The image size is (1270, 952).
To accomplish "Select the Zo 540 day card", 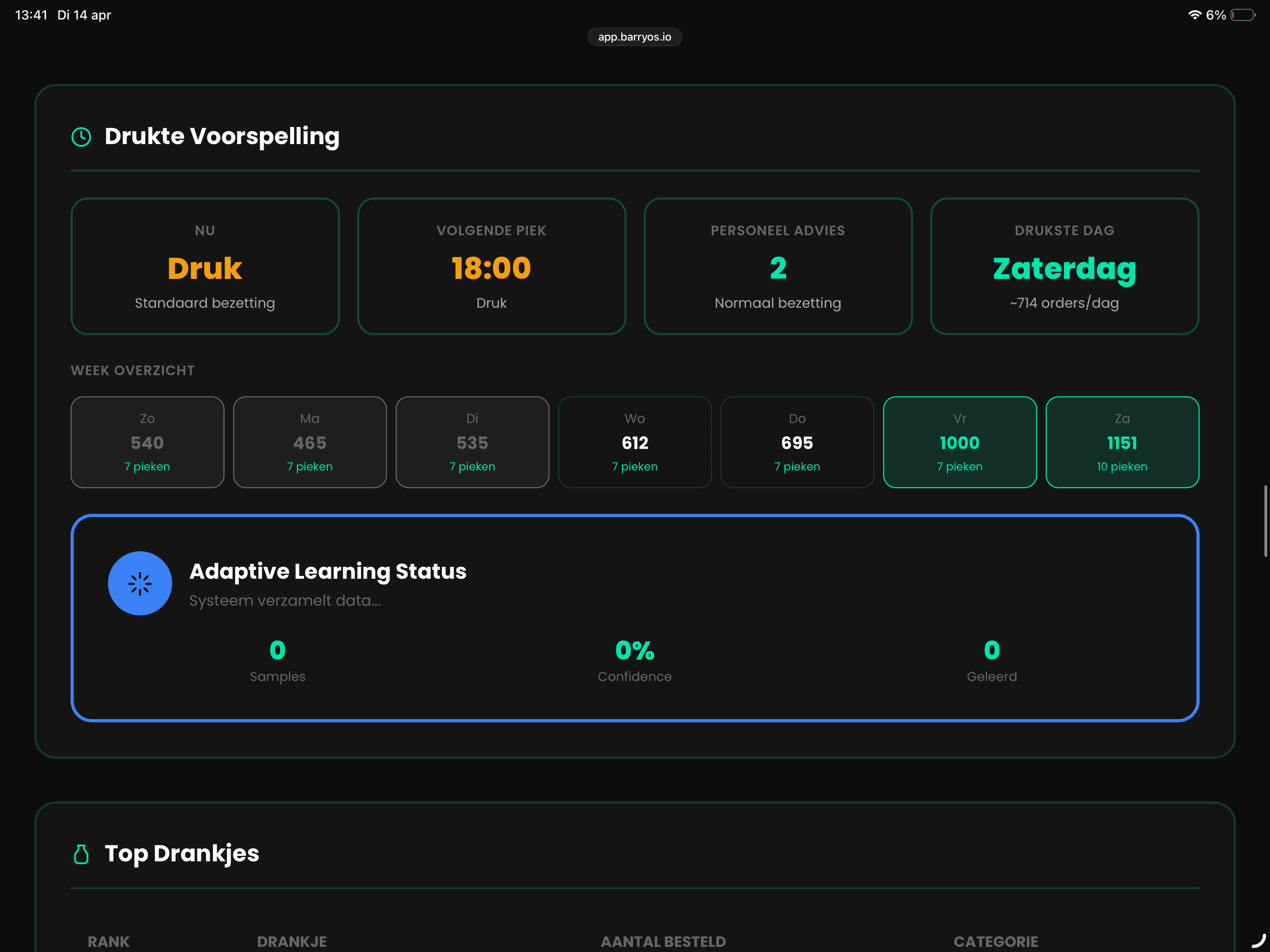I will (147, 442).
